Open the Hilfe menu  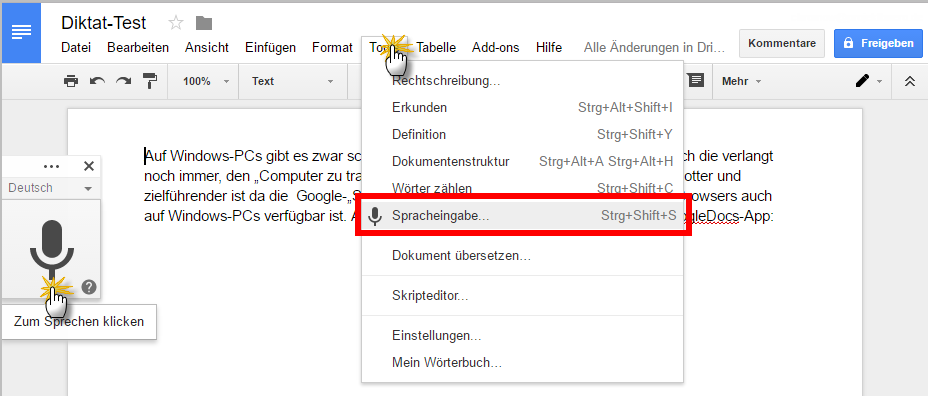point(549,48)
